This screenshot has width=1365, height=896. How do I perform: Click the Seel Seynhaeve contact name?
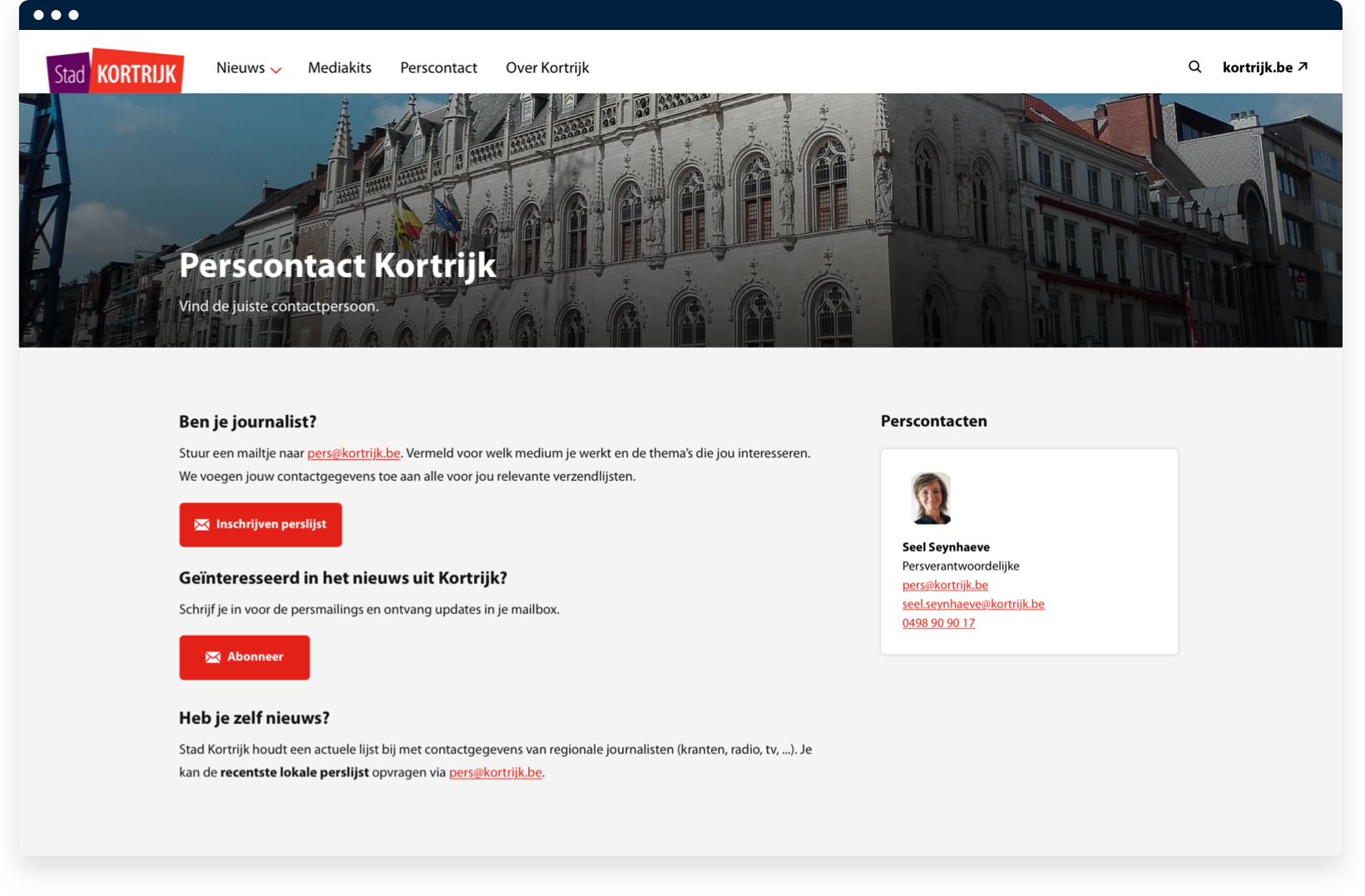point(946,547)
